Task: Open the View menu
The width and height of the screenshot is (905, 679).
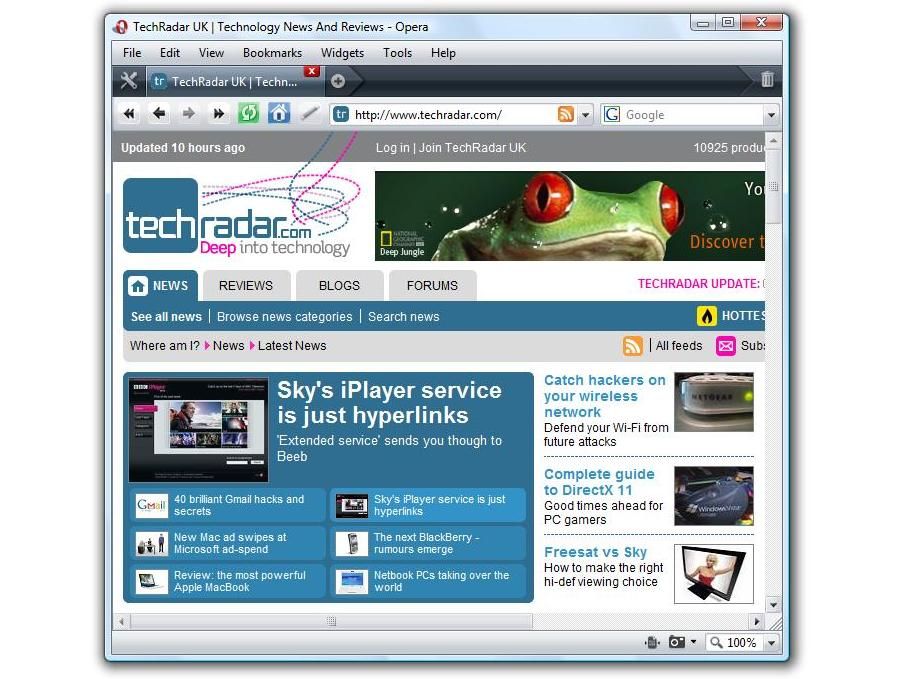Action: [211, 53]
